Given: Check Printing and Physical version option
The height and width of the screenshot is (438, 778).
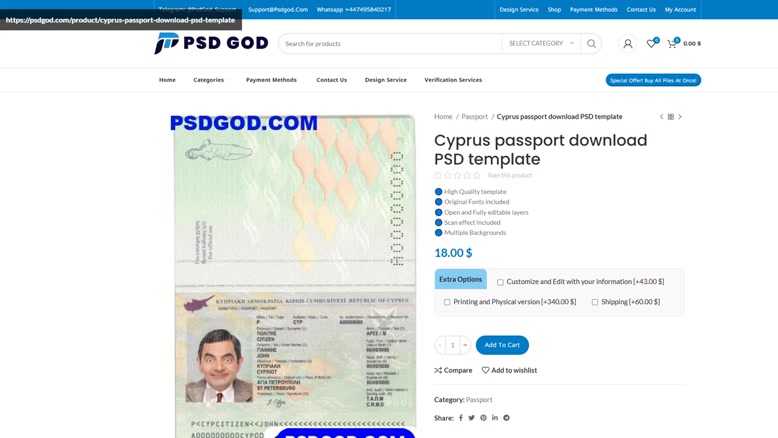Looking at the screenshot, I should [x=447, y=302].
